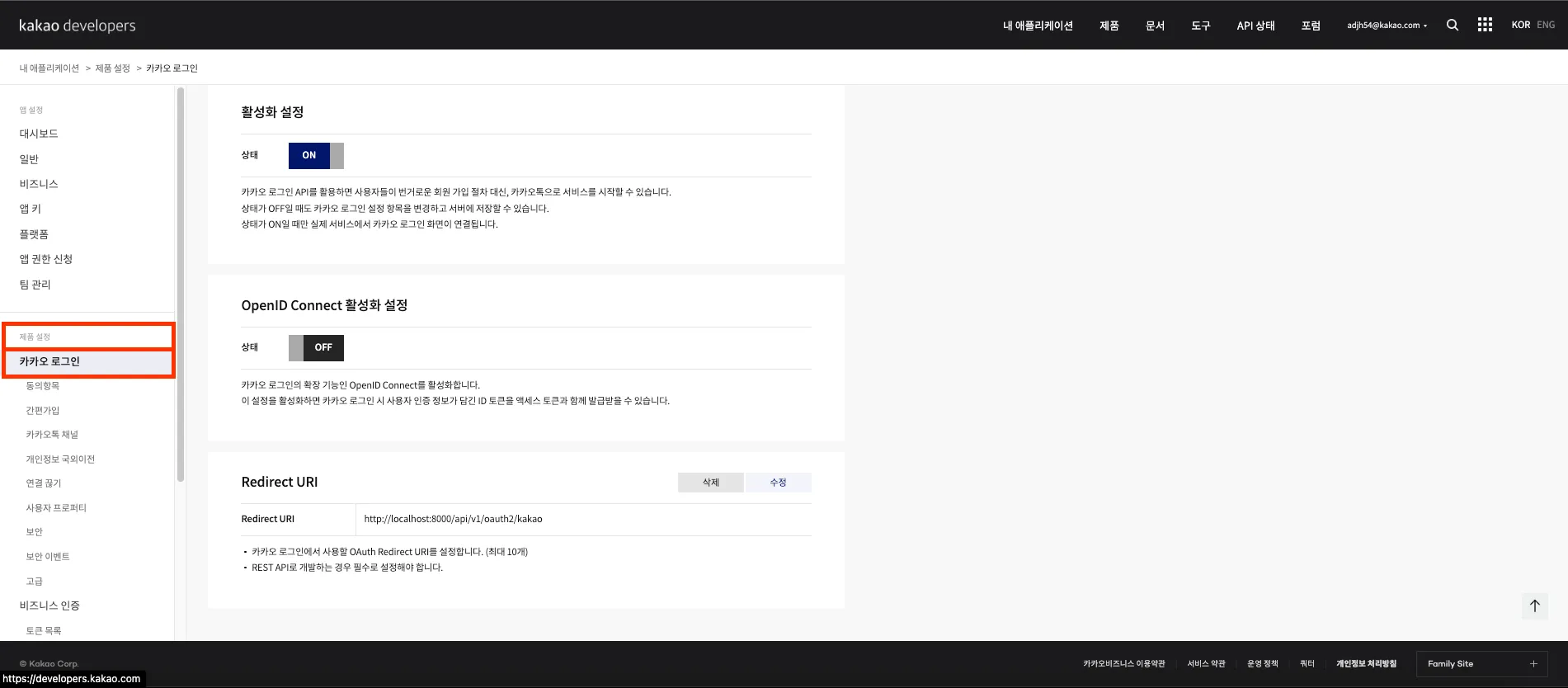The width and height of the screenshot is (1568, 688).
Task: Select 비즈니스 in the sidebar
Action: click(x=39, y=184)
